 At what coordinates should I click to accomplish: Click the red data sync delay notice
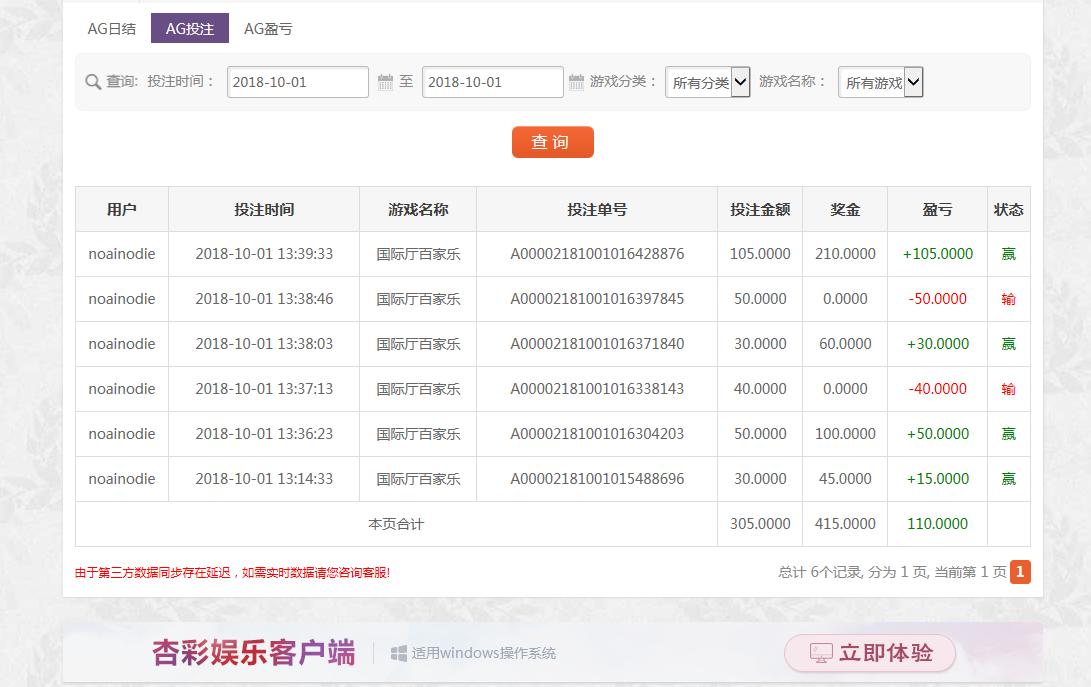(x=232, y=573)
